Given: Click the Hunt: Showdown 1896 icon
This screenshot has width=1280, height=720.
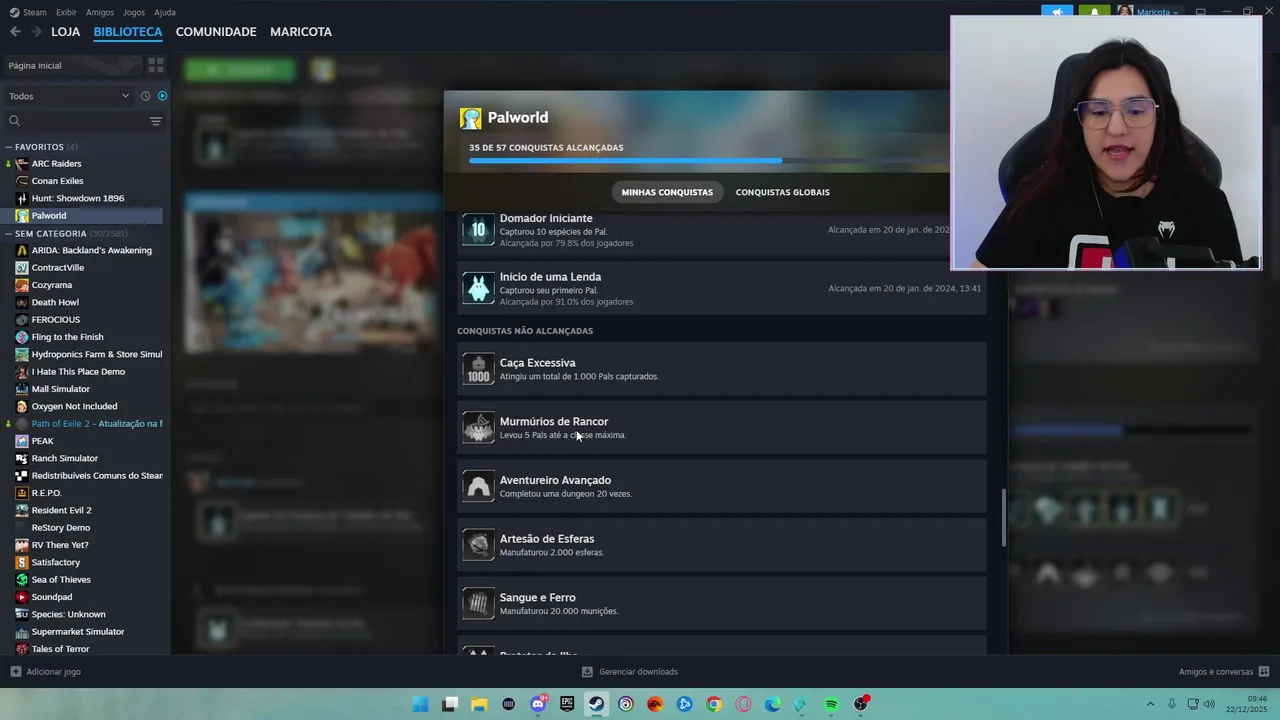Looking at the screenshot, I should 22,198.
